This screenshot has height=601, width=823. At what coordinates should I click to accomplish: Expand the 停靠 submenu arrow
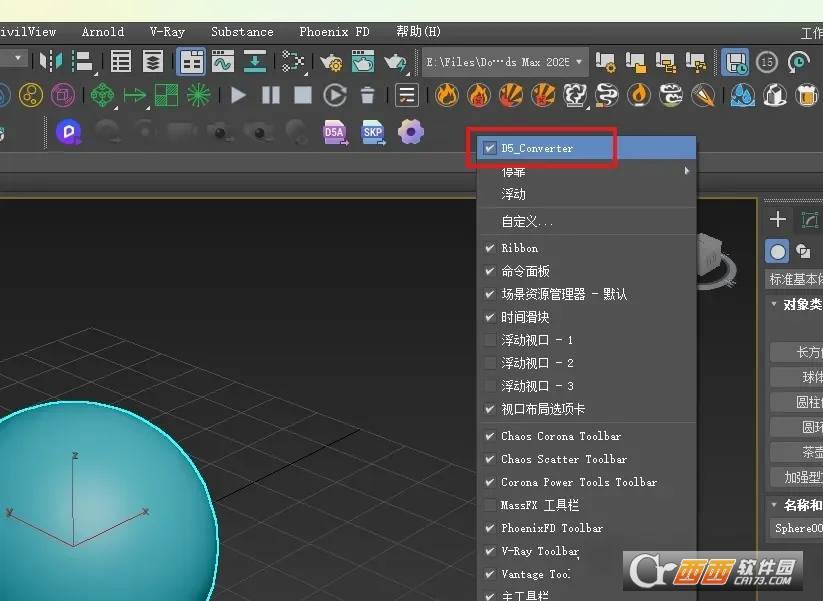687,171
